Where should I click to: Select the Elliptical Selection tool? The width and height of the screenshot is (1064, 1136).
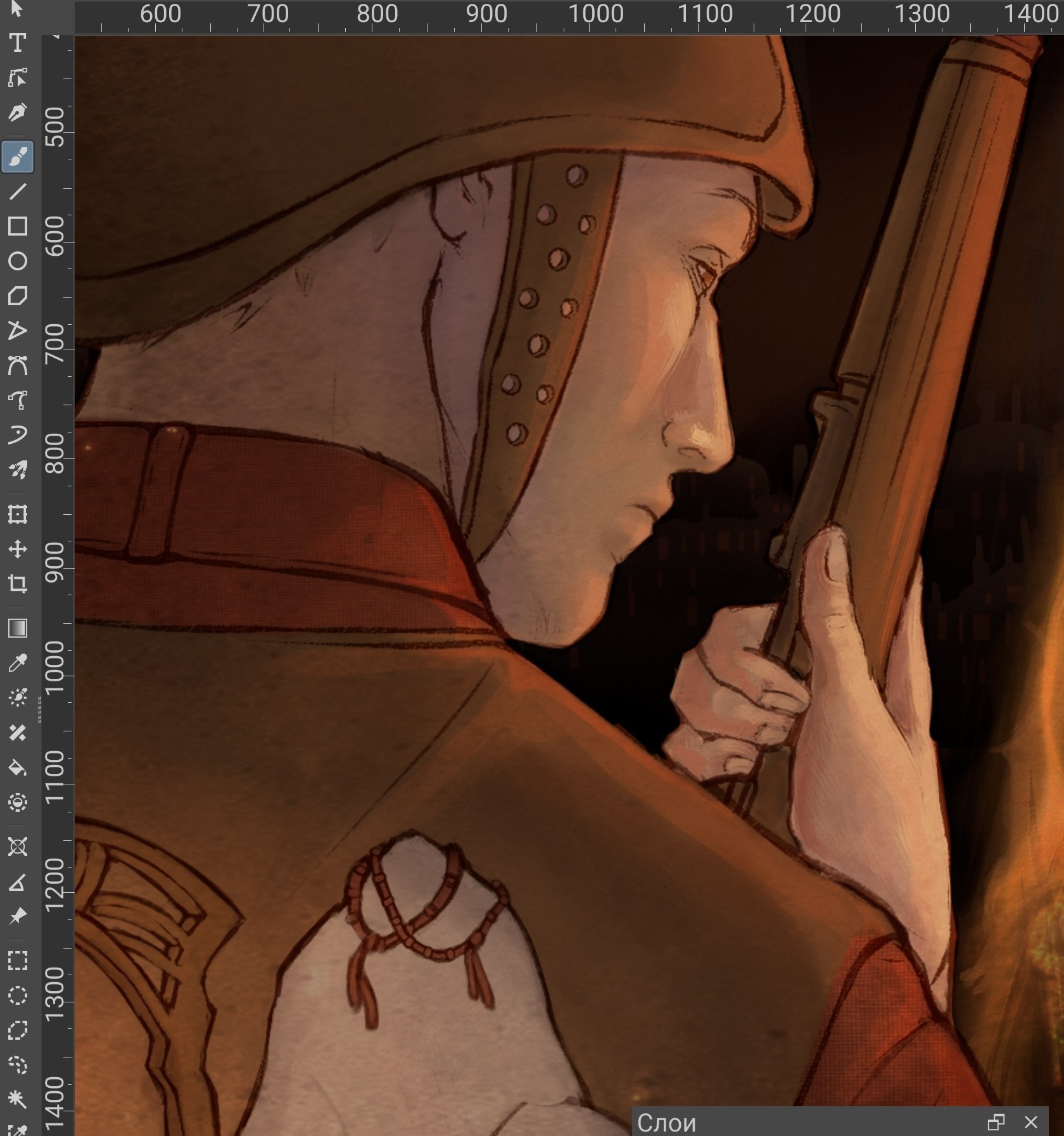click(17, 995)
